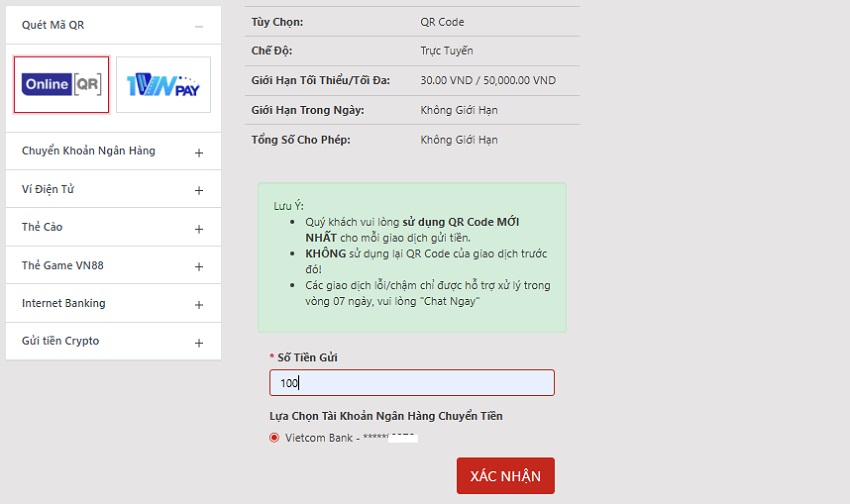Open the Internet Banking menu item

coord(63,303)
